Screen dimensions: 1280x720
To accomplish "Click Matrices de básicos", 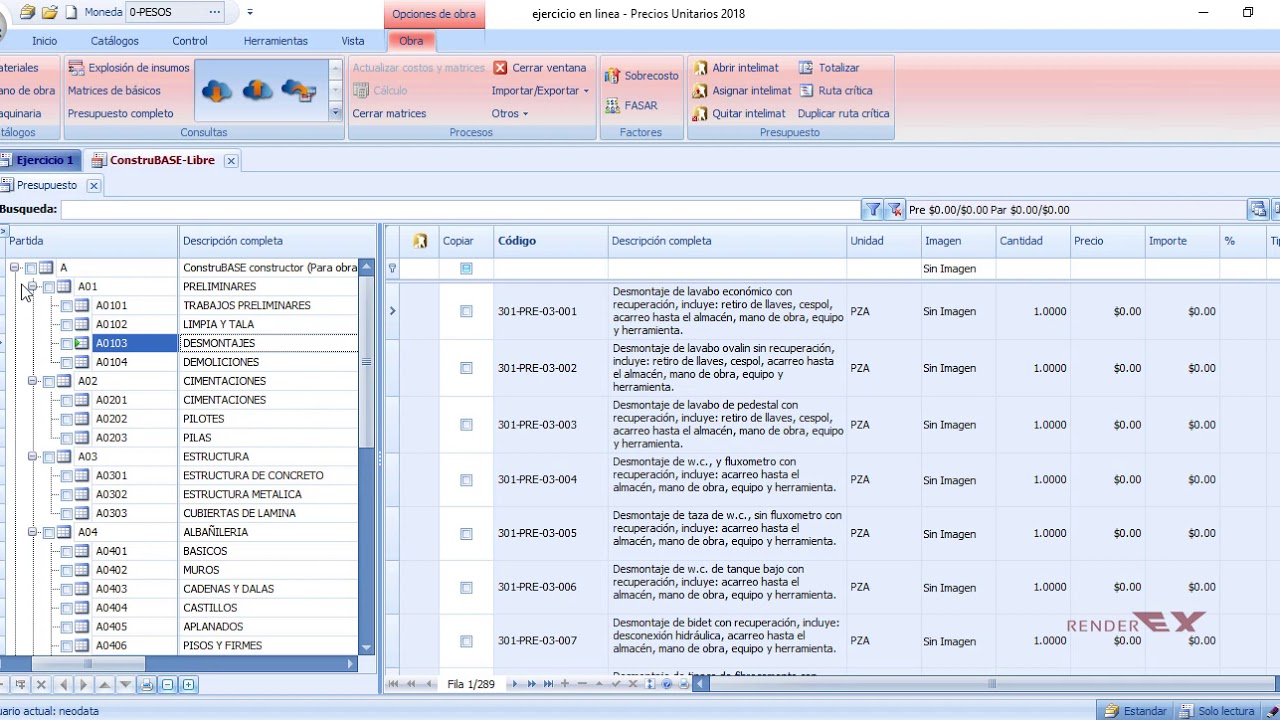I will (x=114, y=91).
